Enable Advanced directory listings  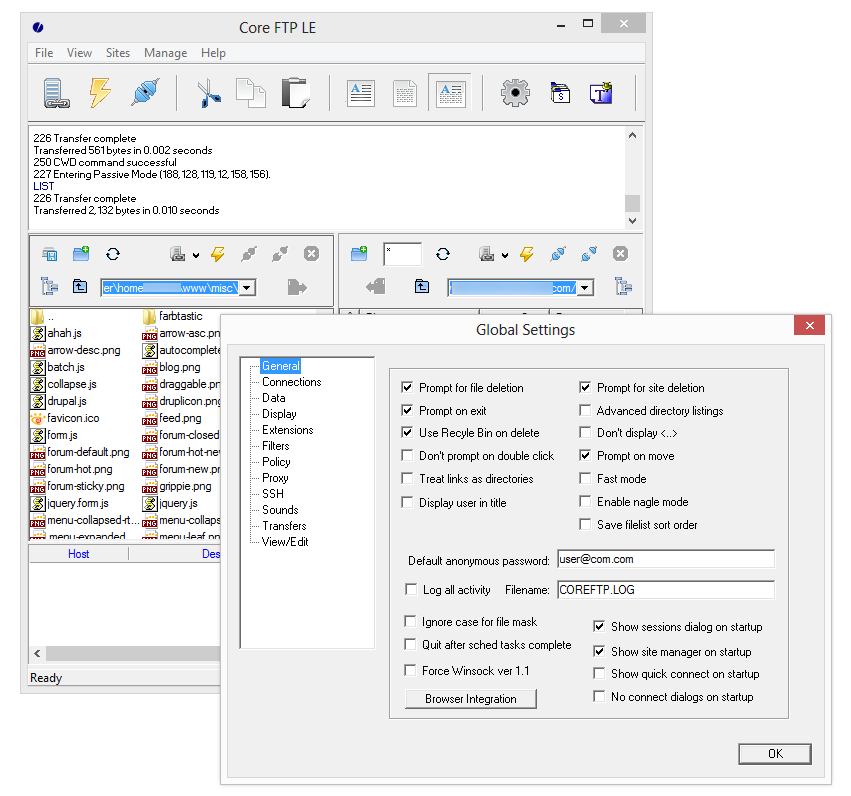(x=585, y=410)
